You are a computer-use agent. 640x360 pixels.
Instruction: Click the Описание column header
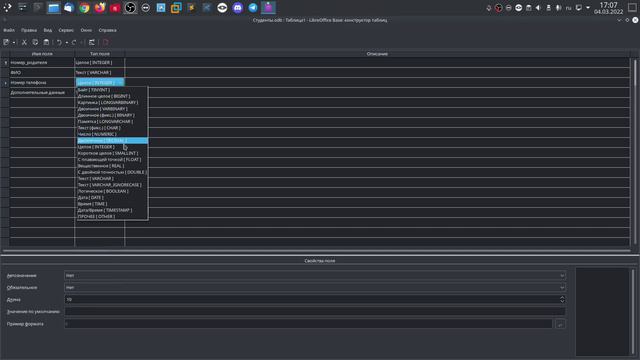pos(377,53)
